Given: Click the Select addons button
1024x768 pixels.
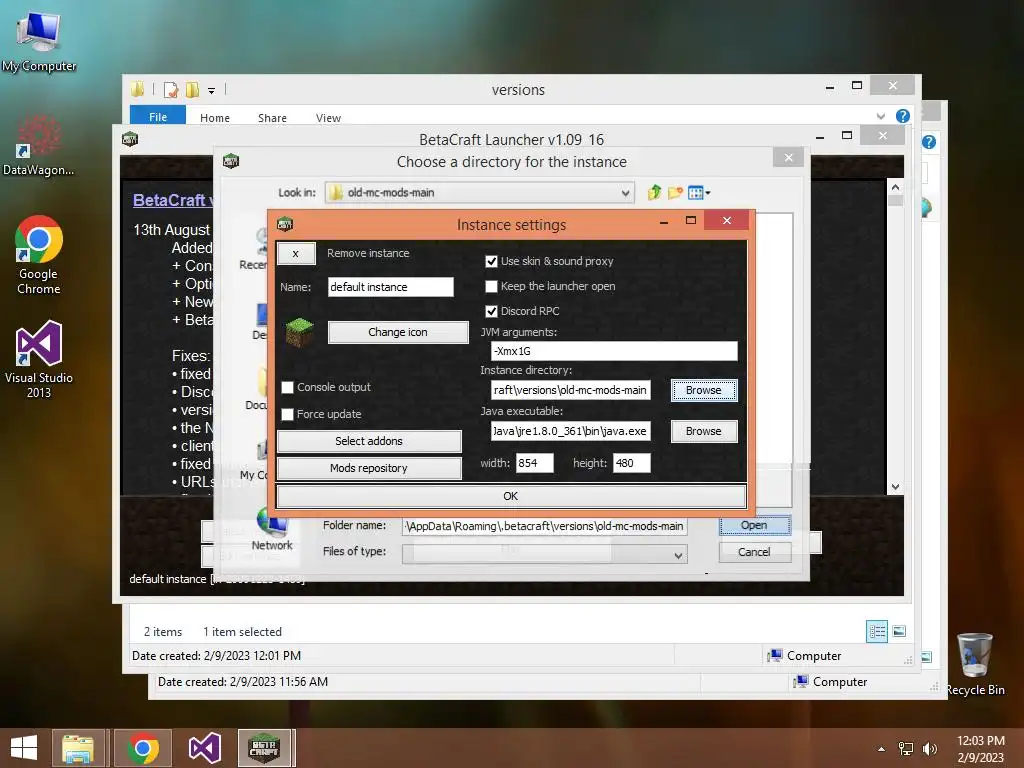Looking at the screenshot, I should [x=369, y=441].
